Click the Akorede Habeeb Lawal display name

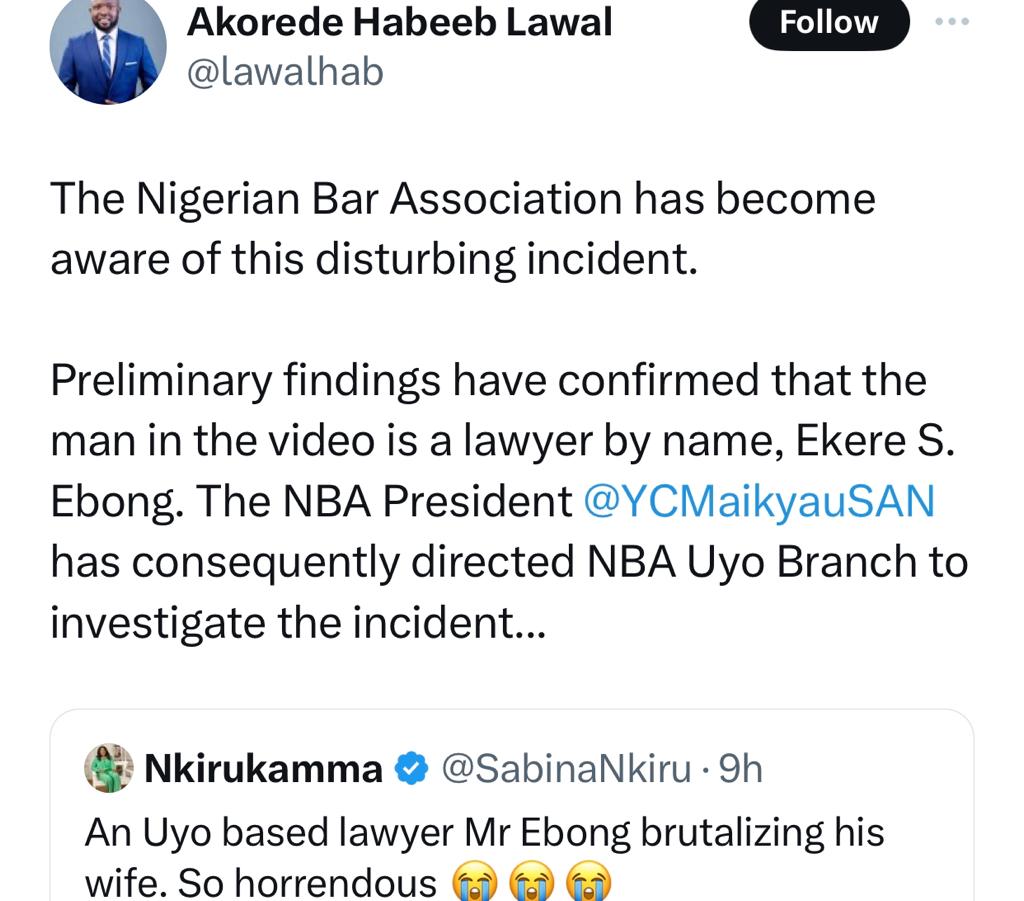(x=399, y=22)
